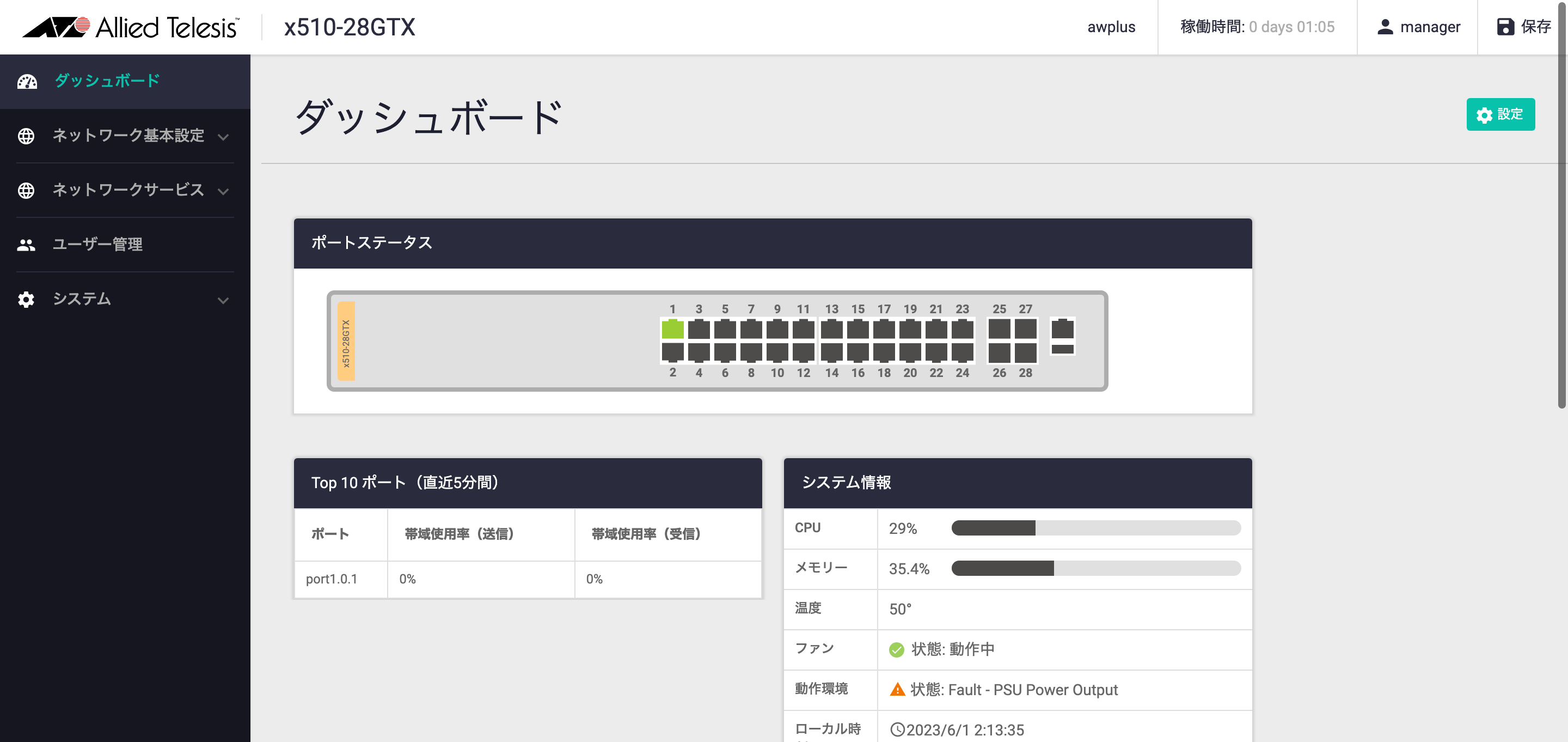Screen dimensions: 1568x742
Task: Select the ユーザー管理 people icon
Action: tap(27, 244)
